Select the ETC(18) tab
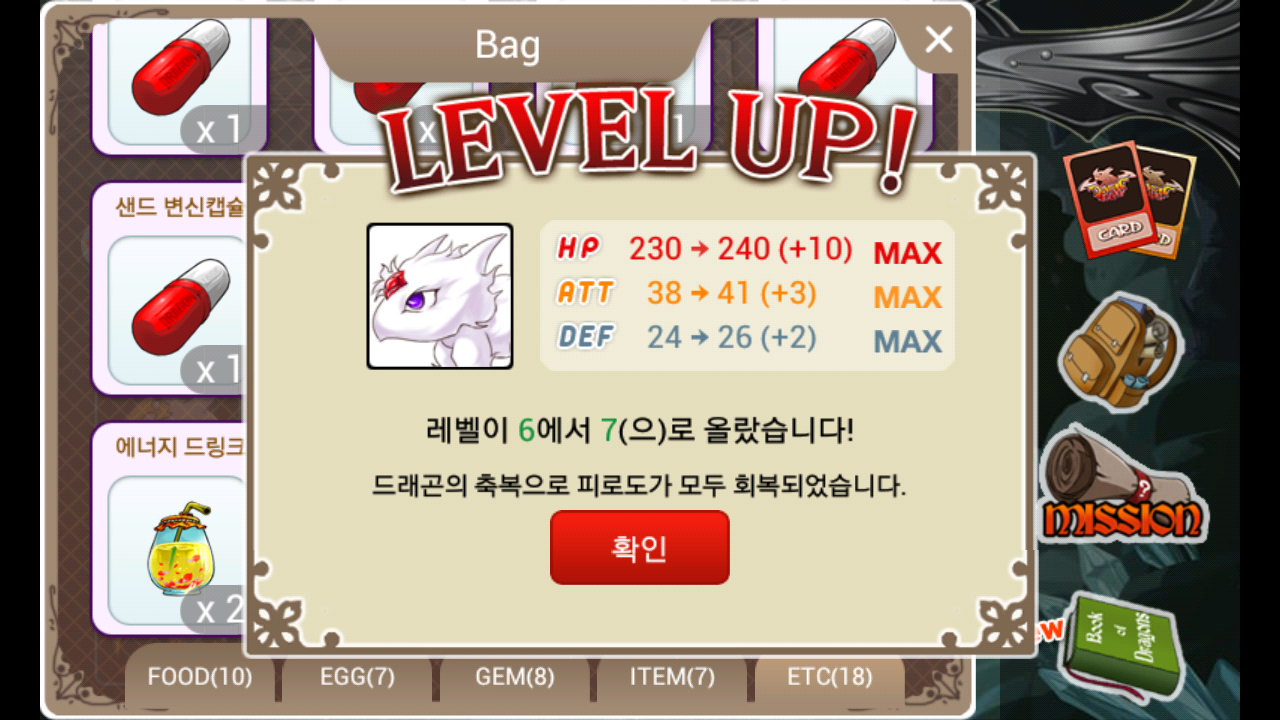The height and width of the screenshot is (720, 1280). (x=829, y=677)
